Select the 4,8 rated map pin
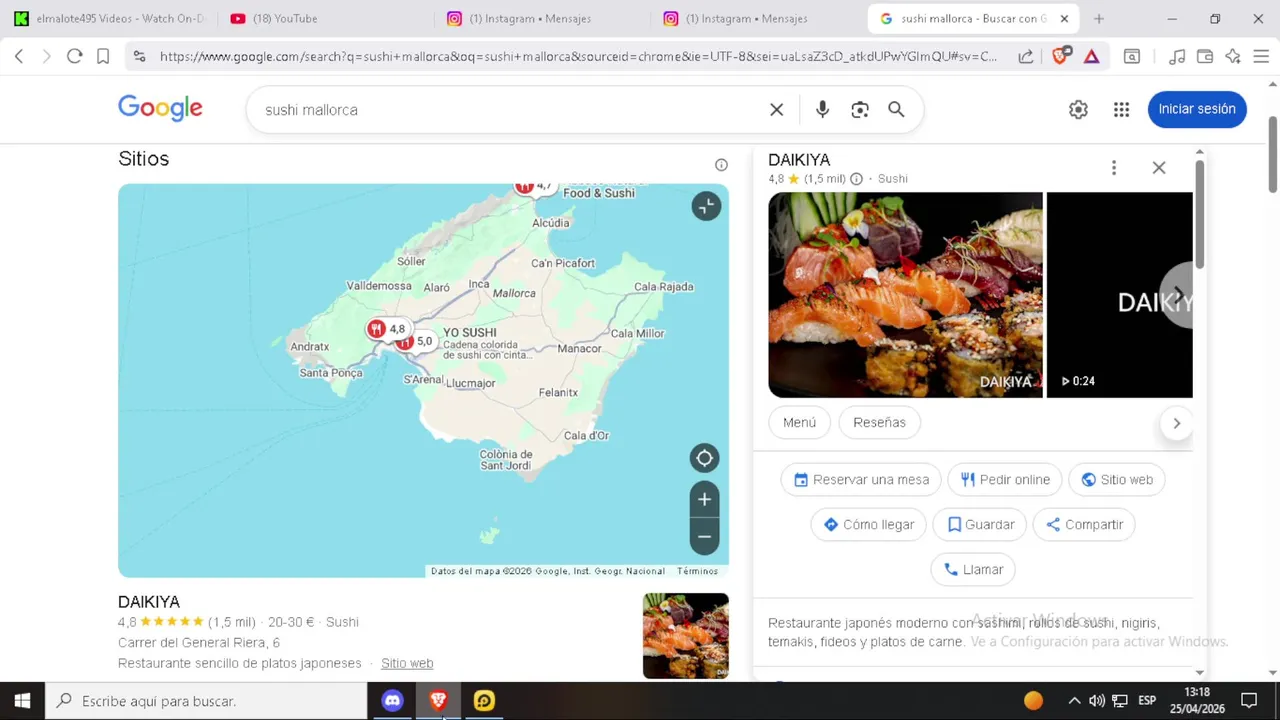 point(386,329)
